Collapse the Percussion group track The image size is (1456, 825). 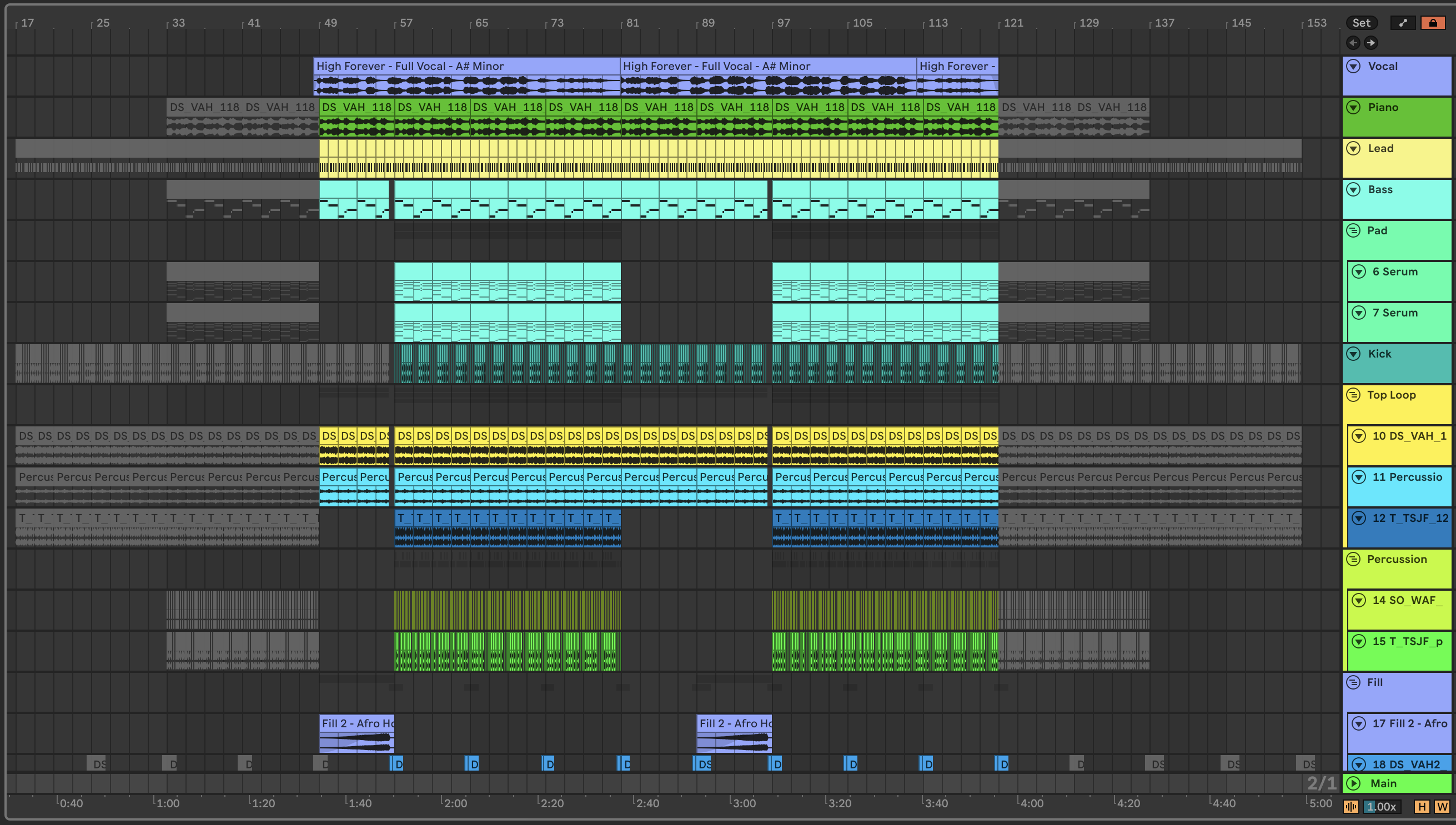[x=1353, y=559]
